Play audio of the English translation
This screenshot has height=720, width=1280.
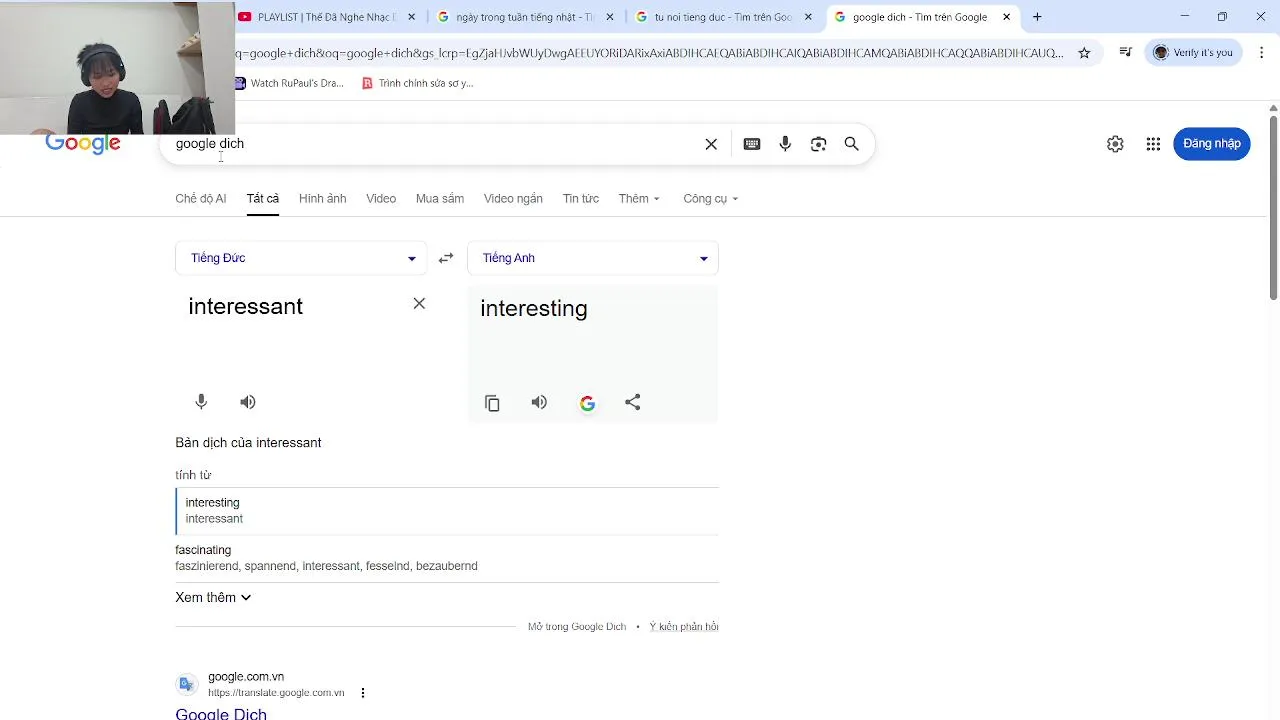tap(539, 402)
